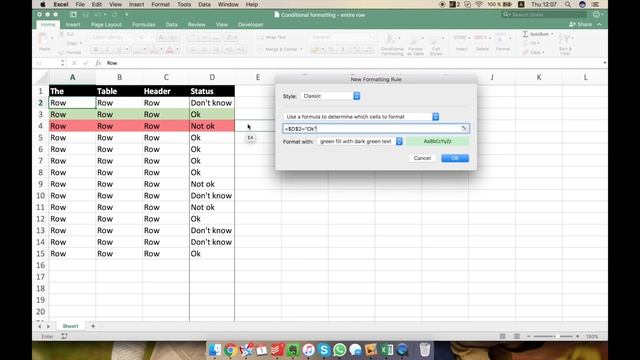The height and width of the screenshot is (360, 640).
Task: Click the 'Don't know' cell in row 13
Action: [212, 231]
